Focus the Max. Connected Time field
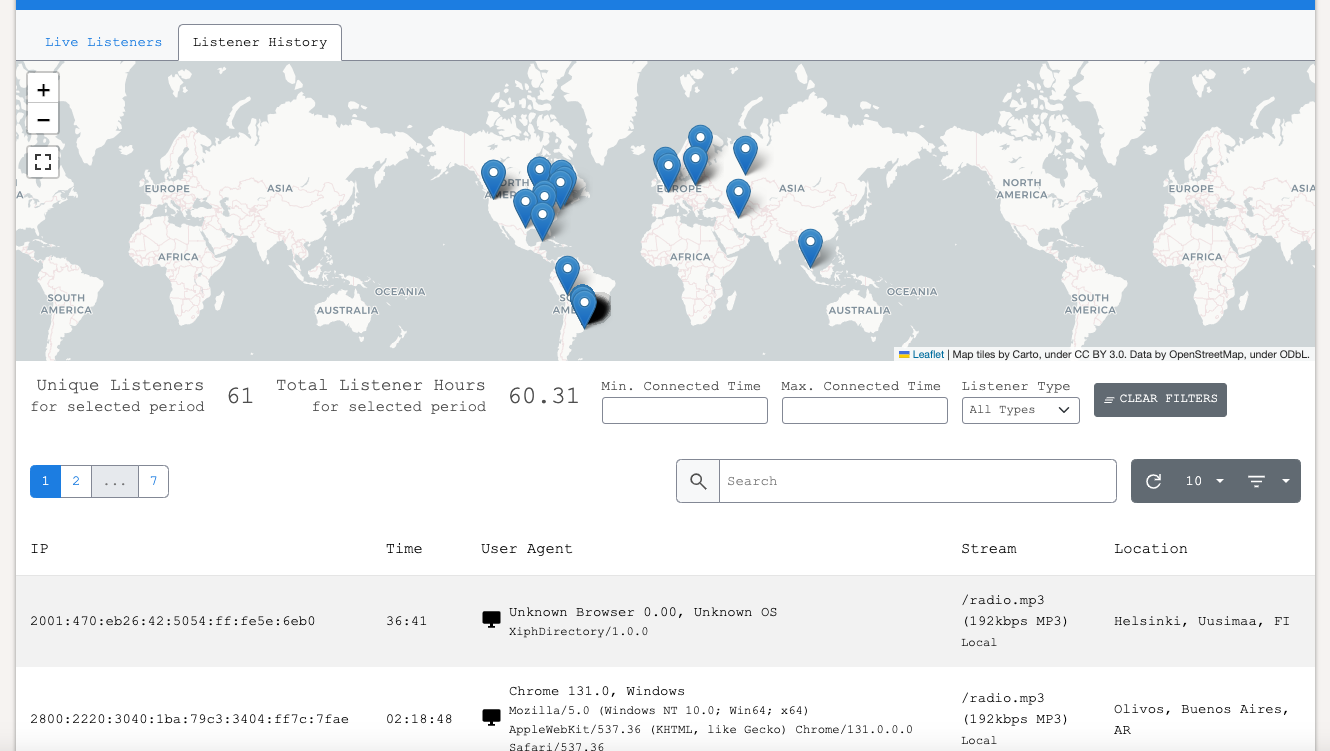This screenshot has width=1330, height=751. (x=865, y=410)
